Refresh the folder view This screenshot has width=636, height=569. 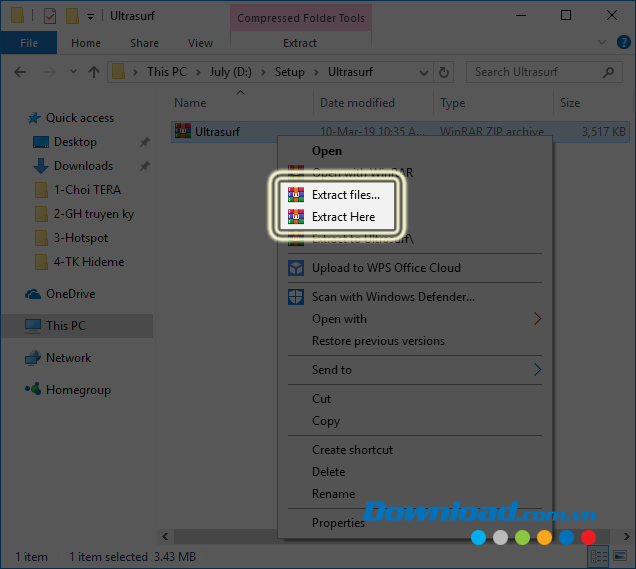444,72
